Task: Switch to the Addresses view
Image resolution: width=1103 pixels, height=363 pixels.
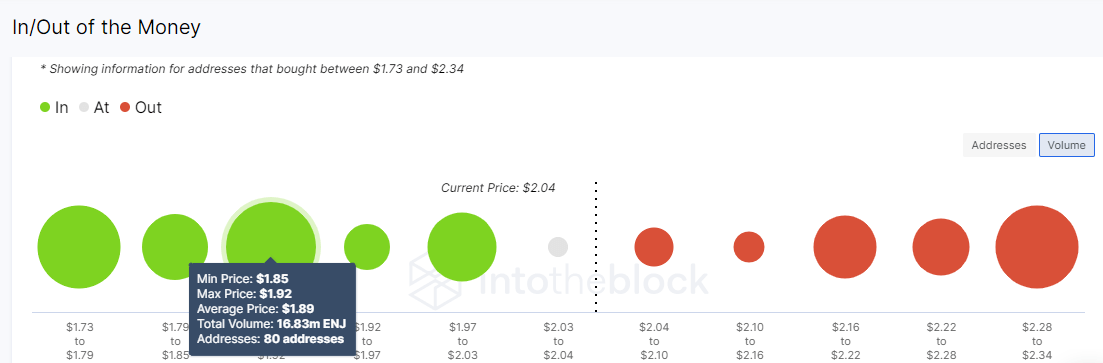Action: (999, 146)
